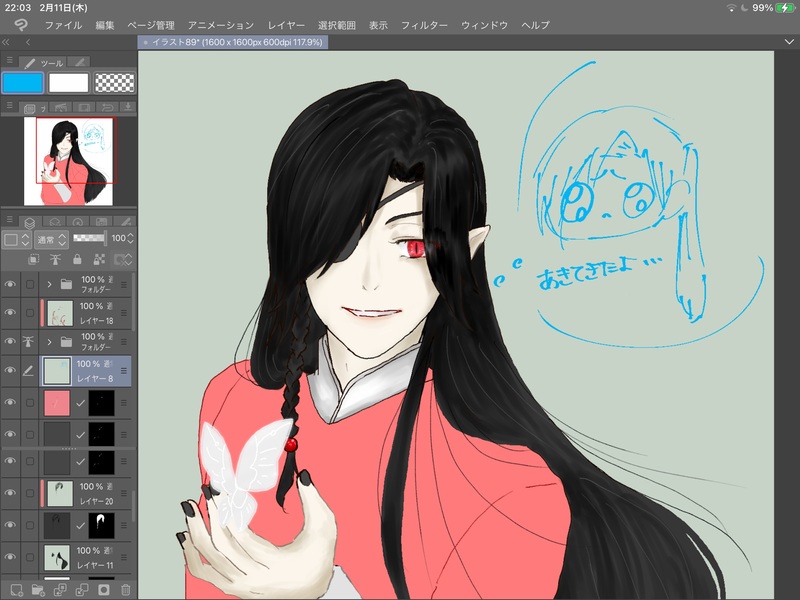Open the ファイル menu
The width and height of the screenshot is (800, 600).
63,25
